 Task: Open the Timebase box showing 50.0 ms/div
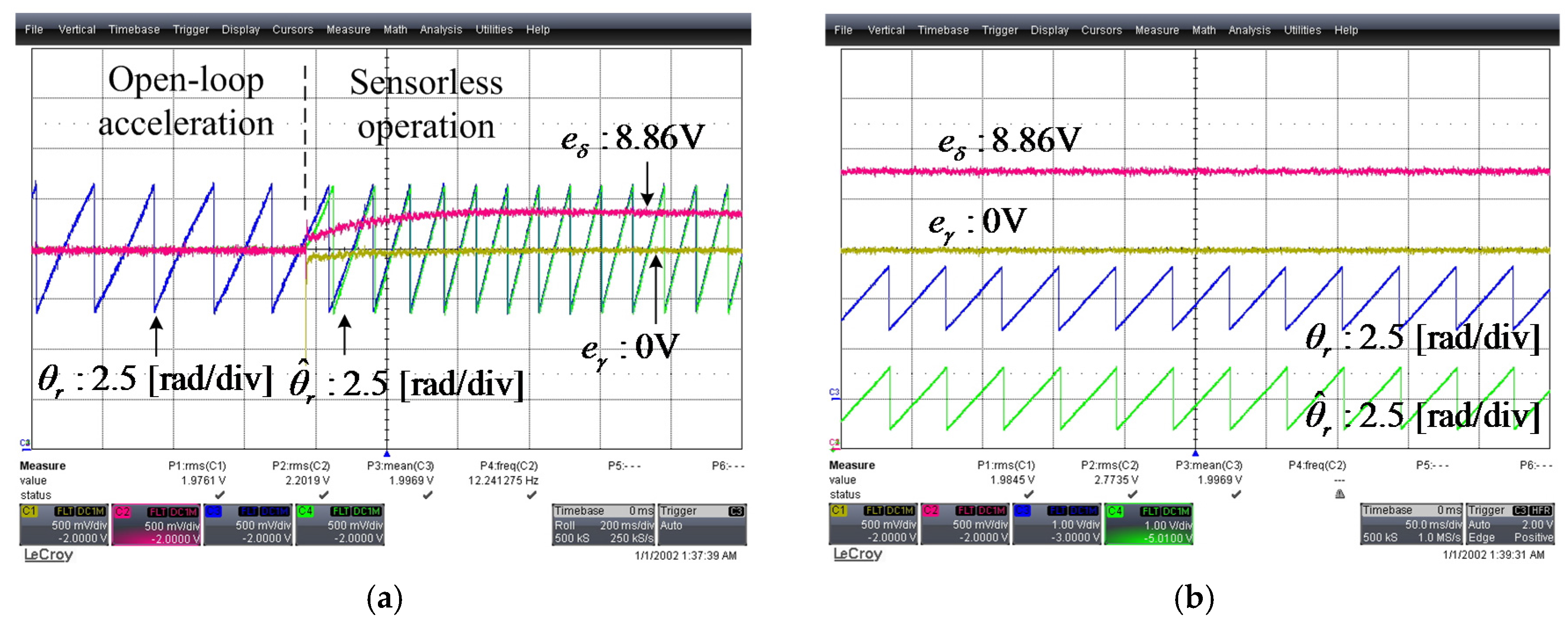[1411, 524]
